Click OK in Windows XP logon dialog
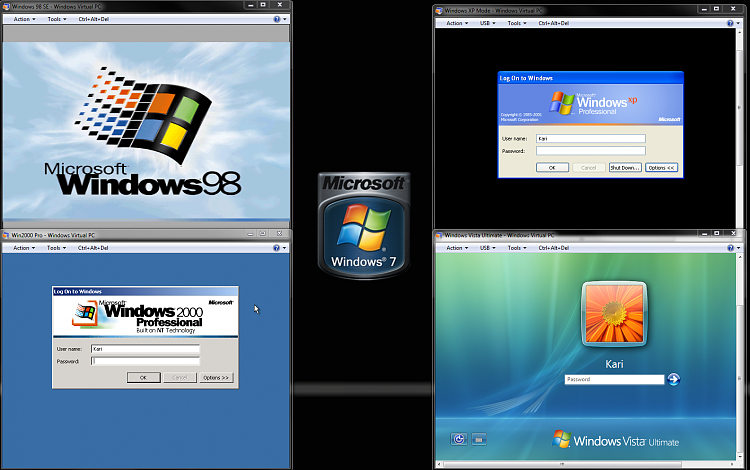 click(x=552, y=167)
